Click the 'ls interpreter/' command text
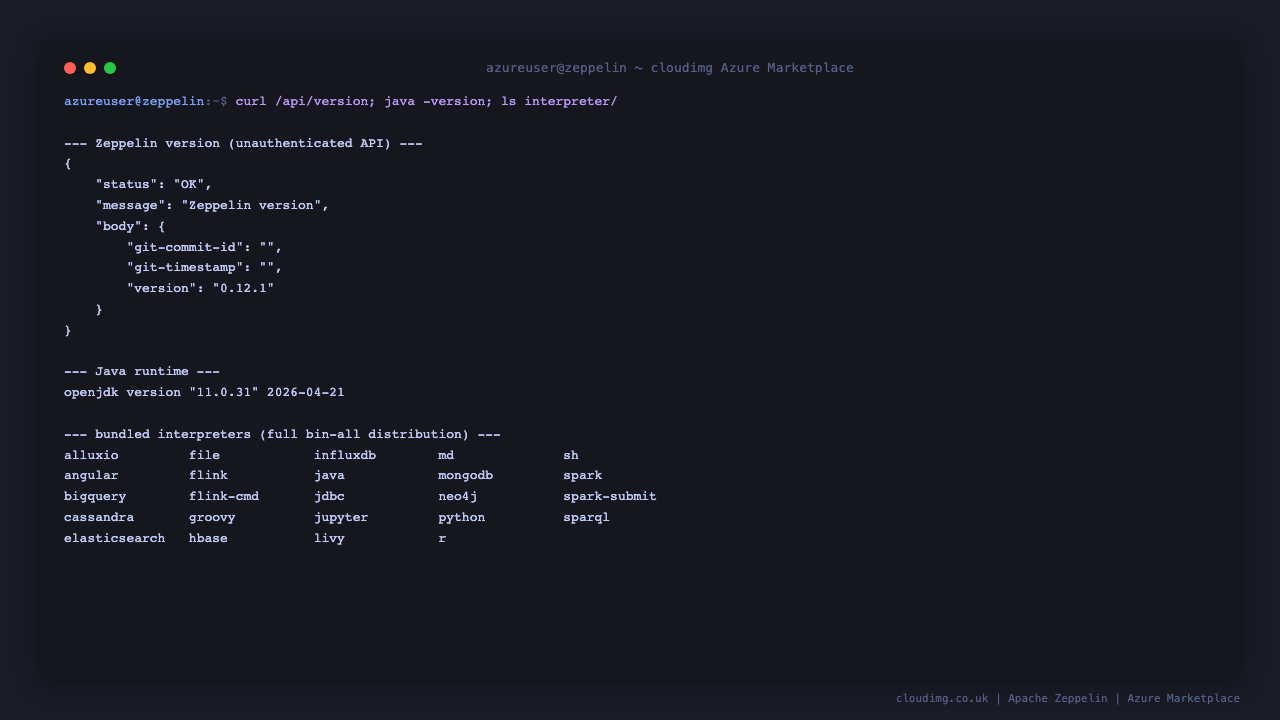This screenshot has width=1280, height=720. coord(559,101)
